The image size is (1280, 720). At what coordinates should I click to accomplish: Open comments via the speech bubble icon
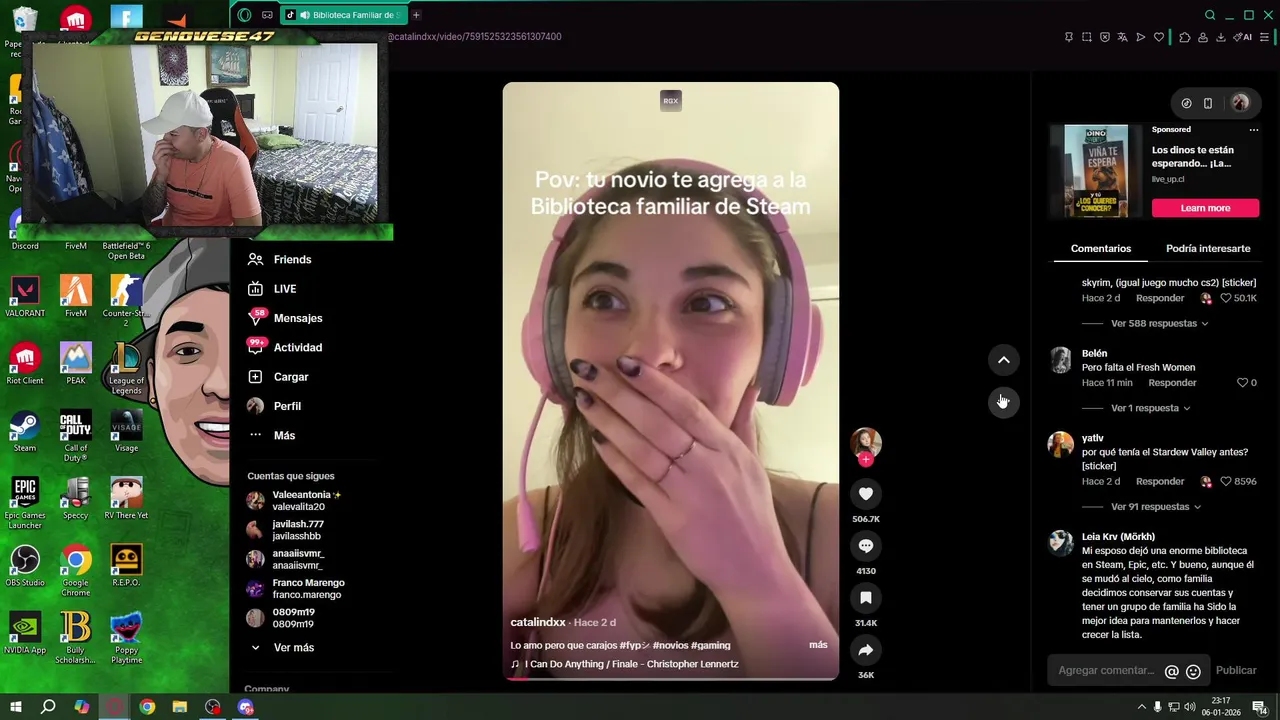click(x=866, y=546)
